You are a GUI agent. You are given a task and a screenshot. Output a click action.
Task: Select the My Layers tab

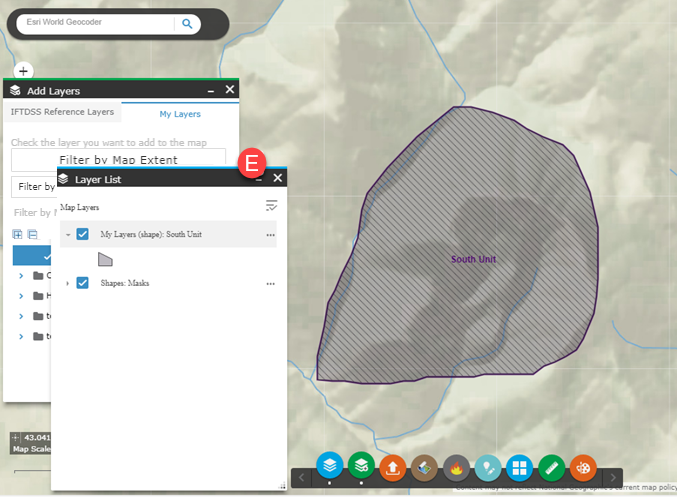point(180,114)
